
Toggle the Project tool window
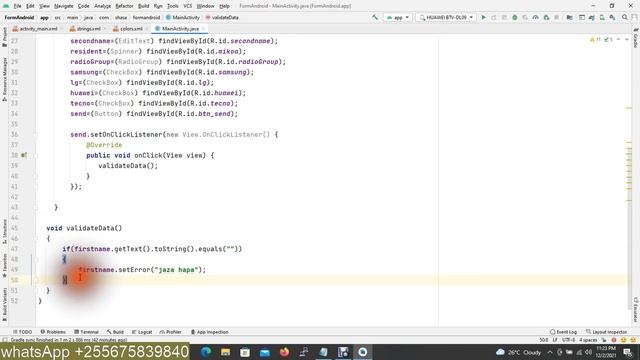[4, 37]
